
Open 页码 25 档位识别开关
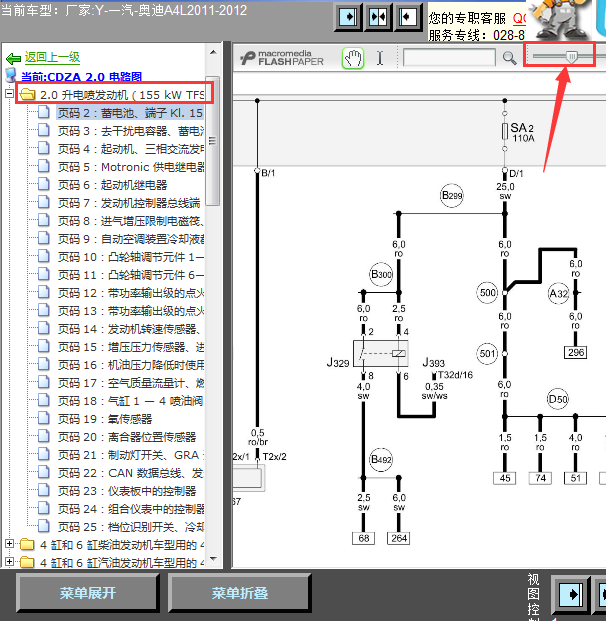point(131,527)
